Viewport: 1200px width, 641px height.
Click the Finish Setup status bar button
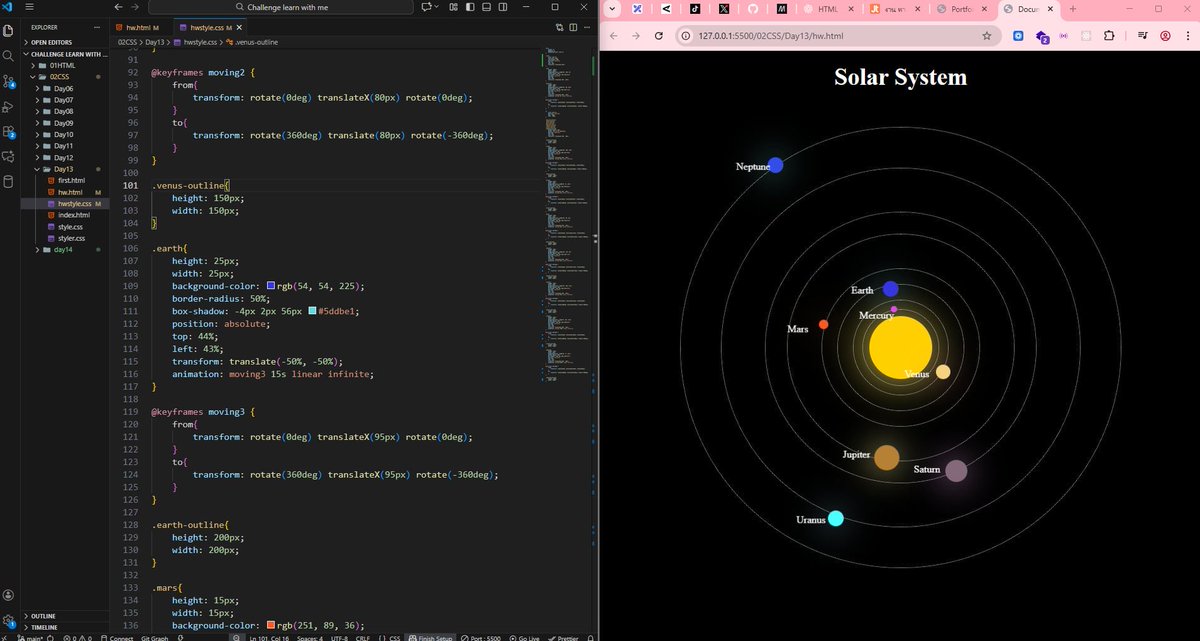click(x=430, y=637)
